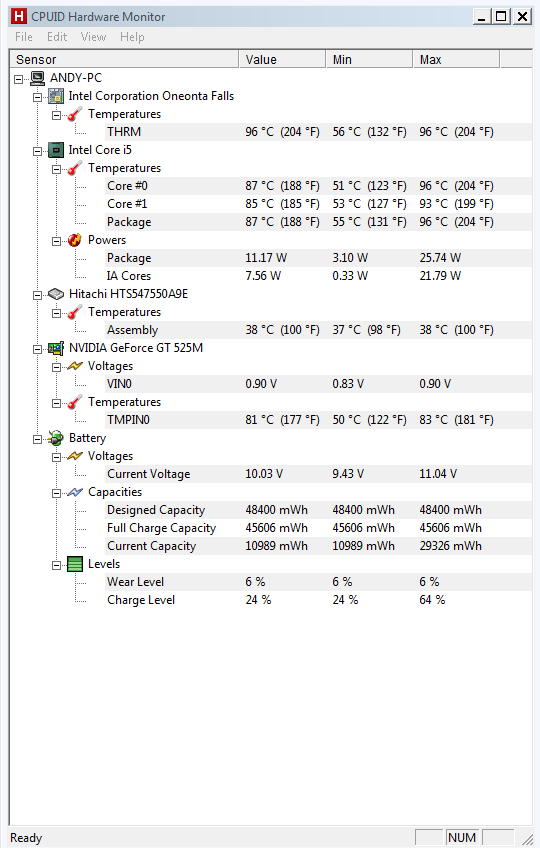The width and height of the screenshot is (540, 848).
Task: Click the Hitachi HTS547550A9E hard drive icon
Action: [x=56, y=294]
